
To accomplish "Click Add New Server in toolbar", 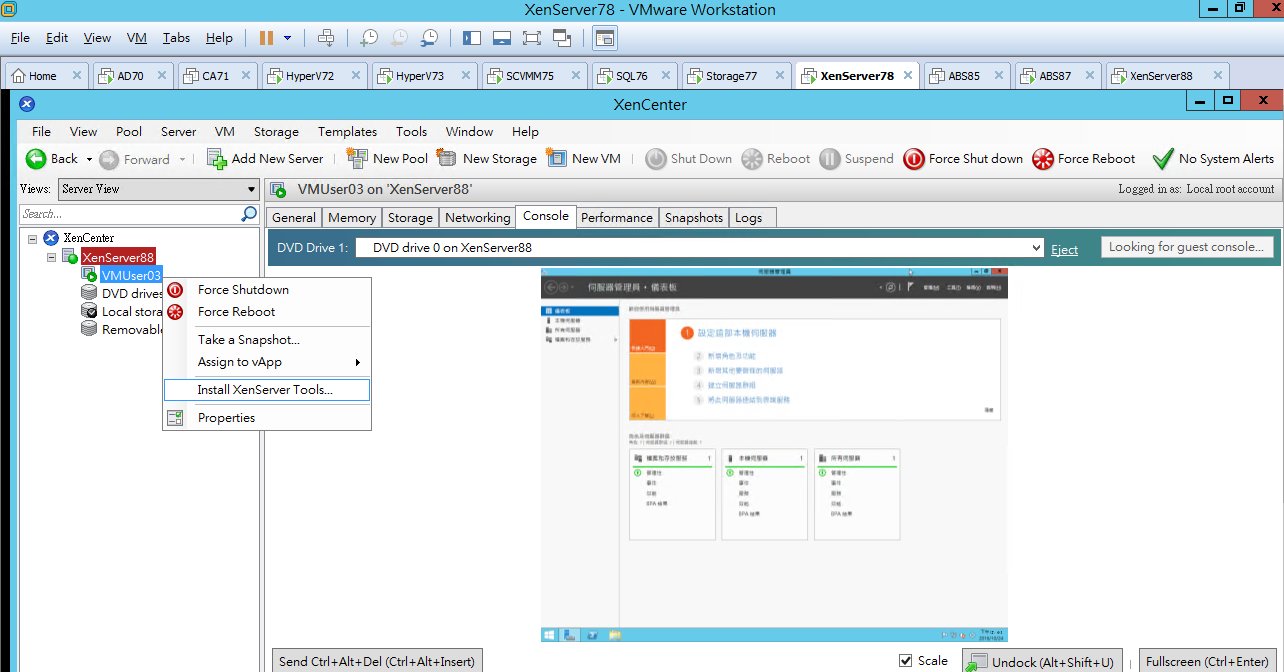I will (265, 159).
